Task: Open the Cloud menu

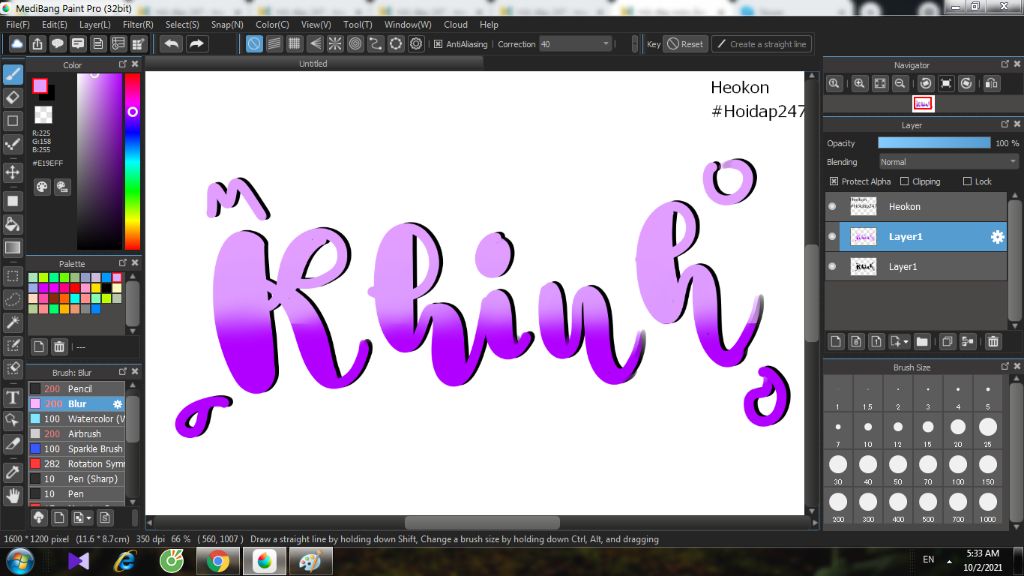Action: click(455, 25)
